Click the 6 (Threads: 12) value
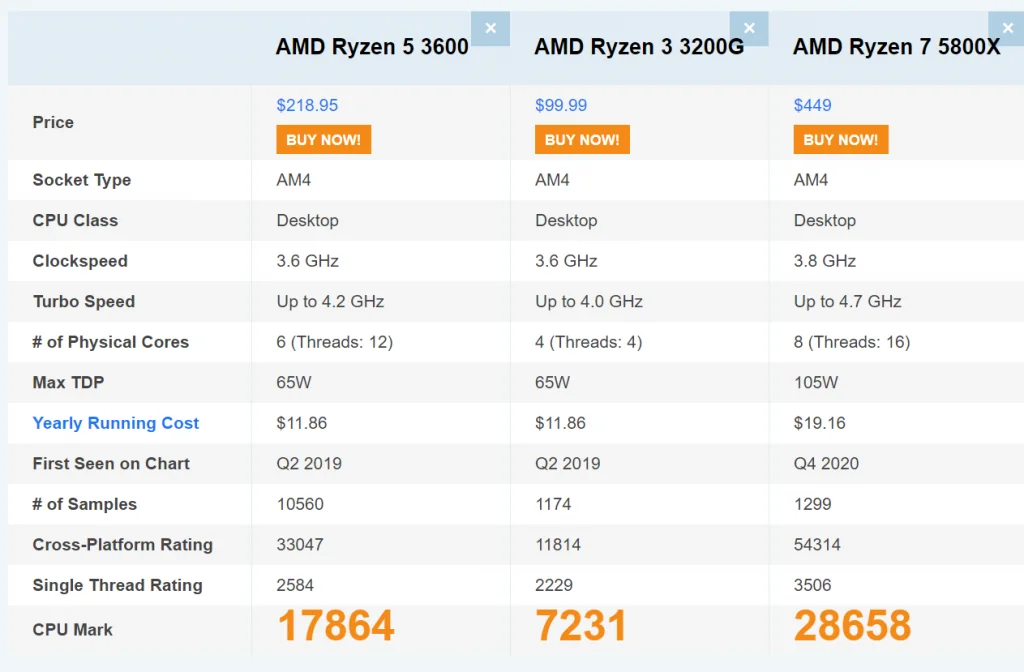This screenshot has height=672, width=1024. tap(334, 342)
